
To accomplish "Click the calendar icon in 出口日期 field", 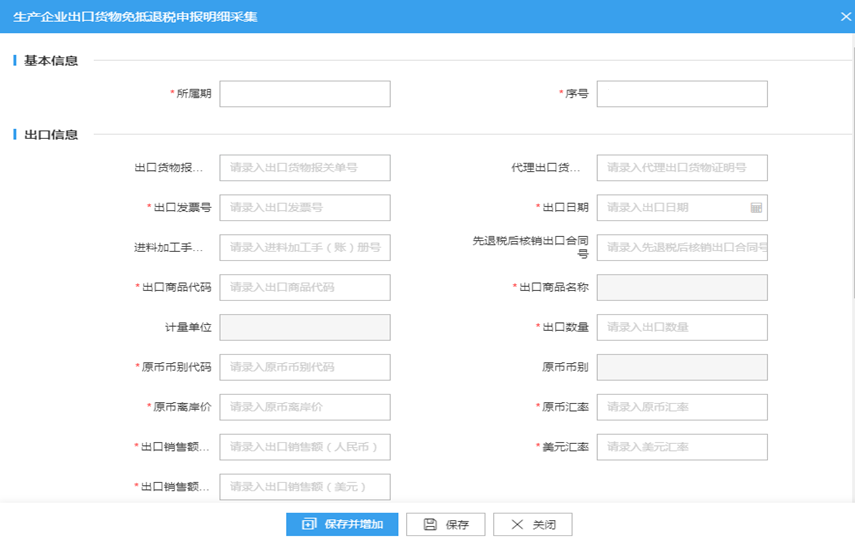I will (756, 208).
